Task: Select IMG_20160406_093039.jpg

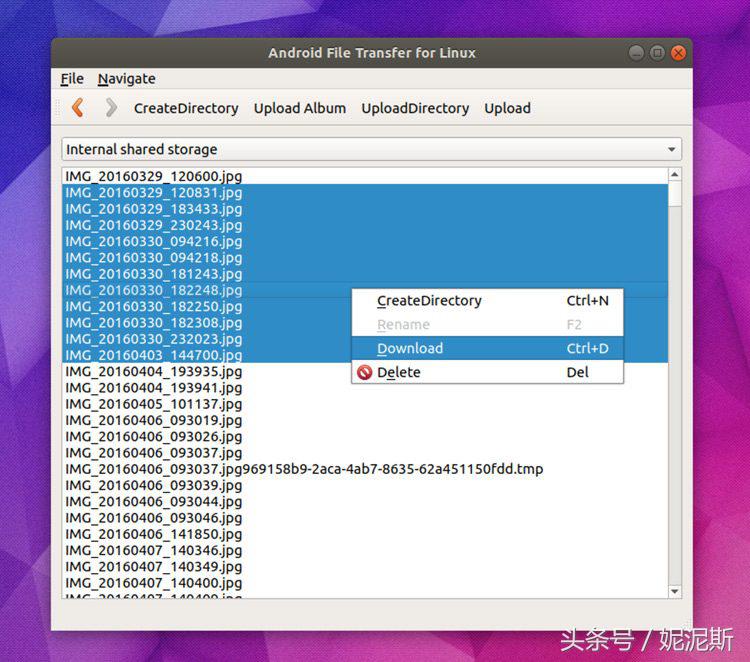Action: pyautogui.click(x=365, y=485)
